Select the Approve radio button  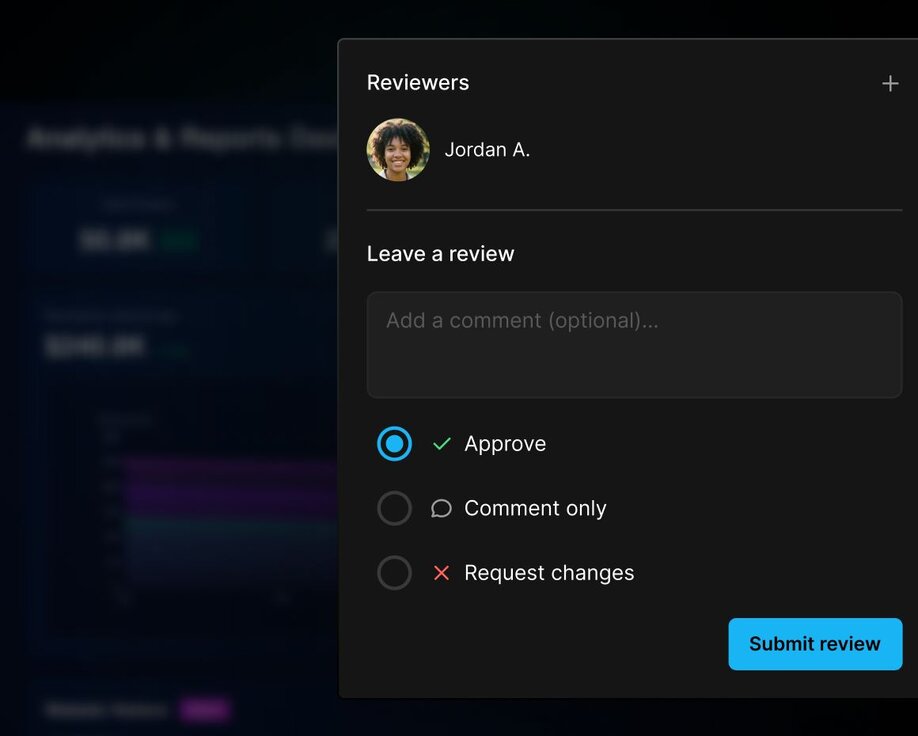(x=394, y=443)
